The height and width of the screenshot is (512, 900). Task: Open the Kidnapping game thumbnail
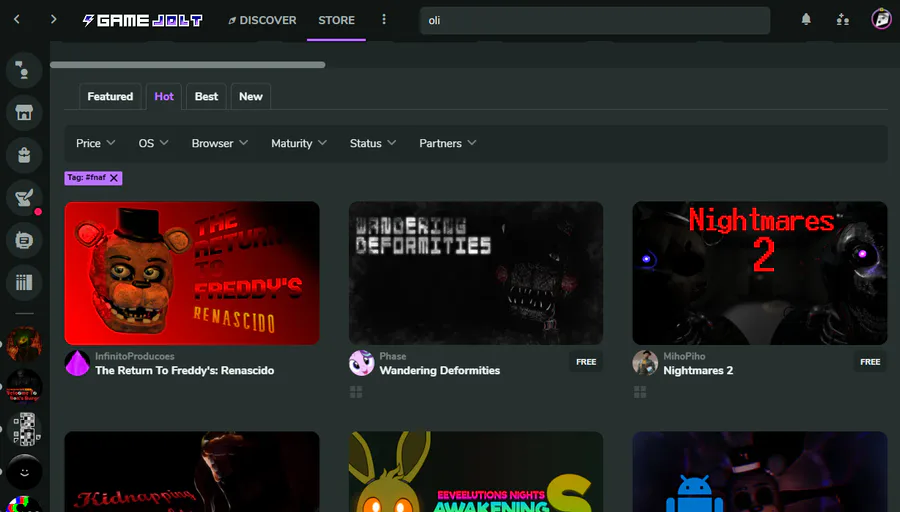coord(192,472)
